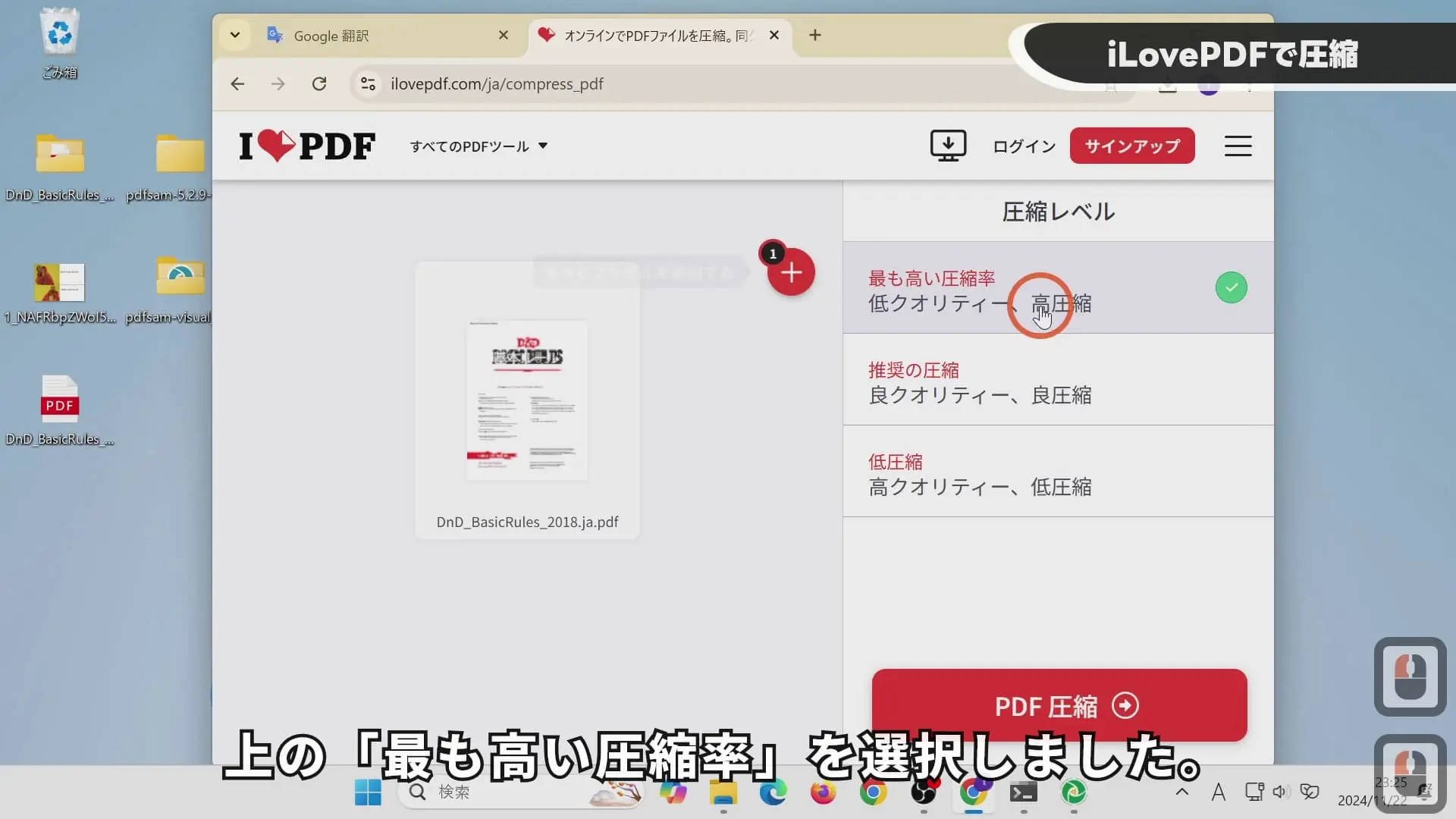
Task: Click the green checkmark on 最も高い圧縮率
Action: pyautogui.click(x=1232, y=287)
